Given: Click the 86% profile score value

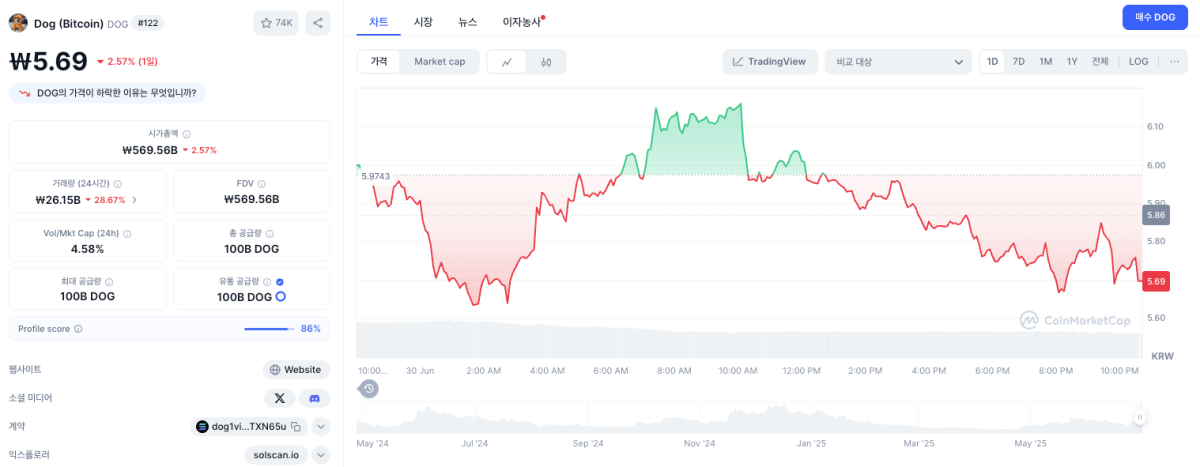Looking at the screenshot, I should click(310, 328).
